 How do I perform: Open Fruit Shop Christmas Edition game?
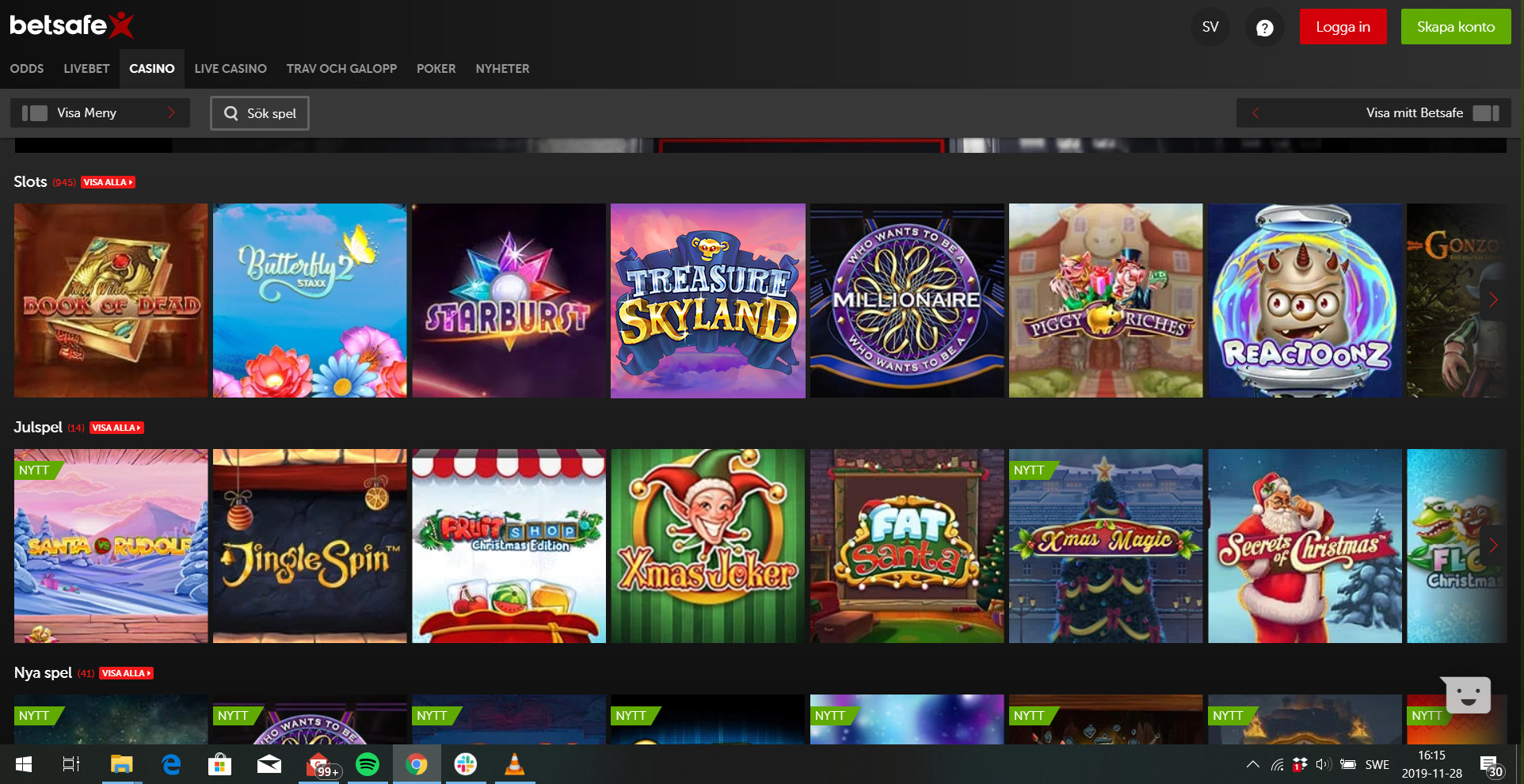pos(509,546)
